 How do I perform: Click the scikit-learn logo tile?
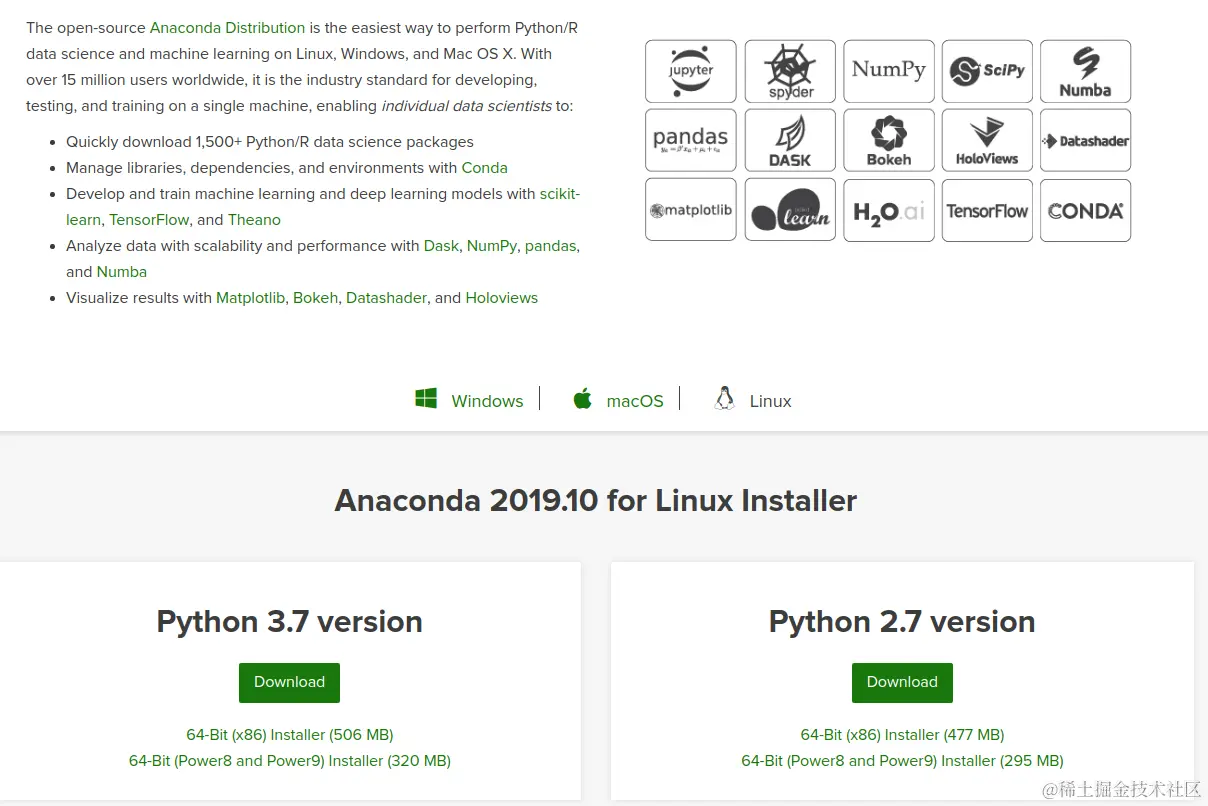pyautogui.click(x=790, y=210)
